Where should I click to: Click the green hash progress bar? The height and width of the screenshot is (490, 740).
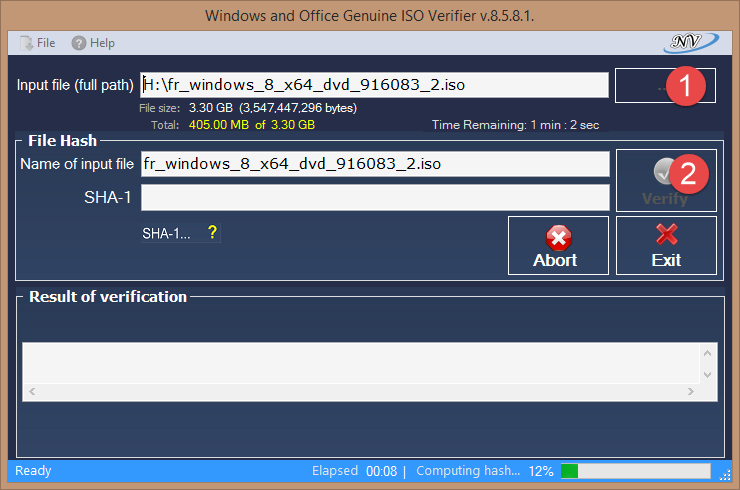[635, 471]
